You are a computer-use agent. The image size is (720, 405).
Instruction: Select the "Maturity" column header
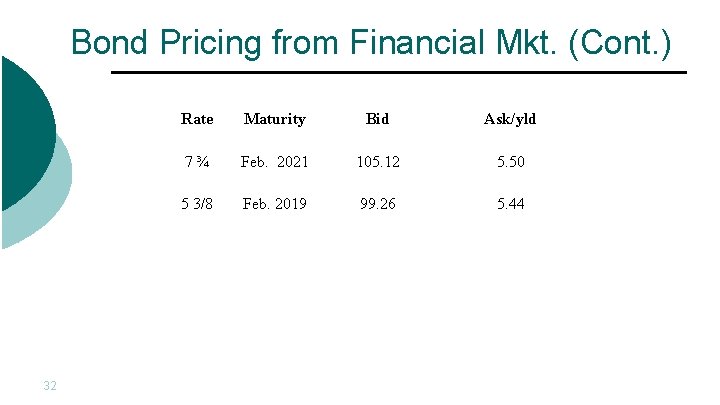(x=275, y=119)
